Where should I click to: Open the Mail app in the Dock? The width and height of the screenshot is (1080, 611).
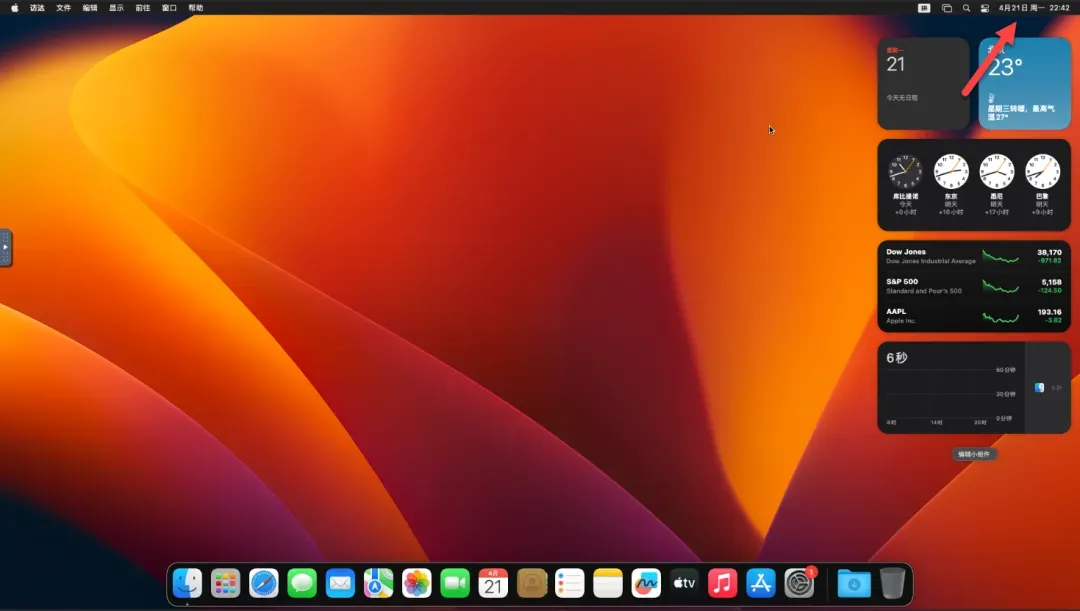click(340, 583)
